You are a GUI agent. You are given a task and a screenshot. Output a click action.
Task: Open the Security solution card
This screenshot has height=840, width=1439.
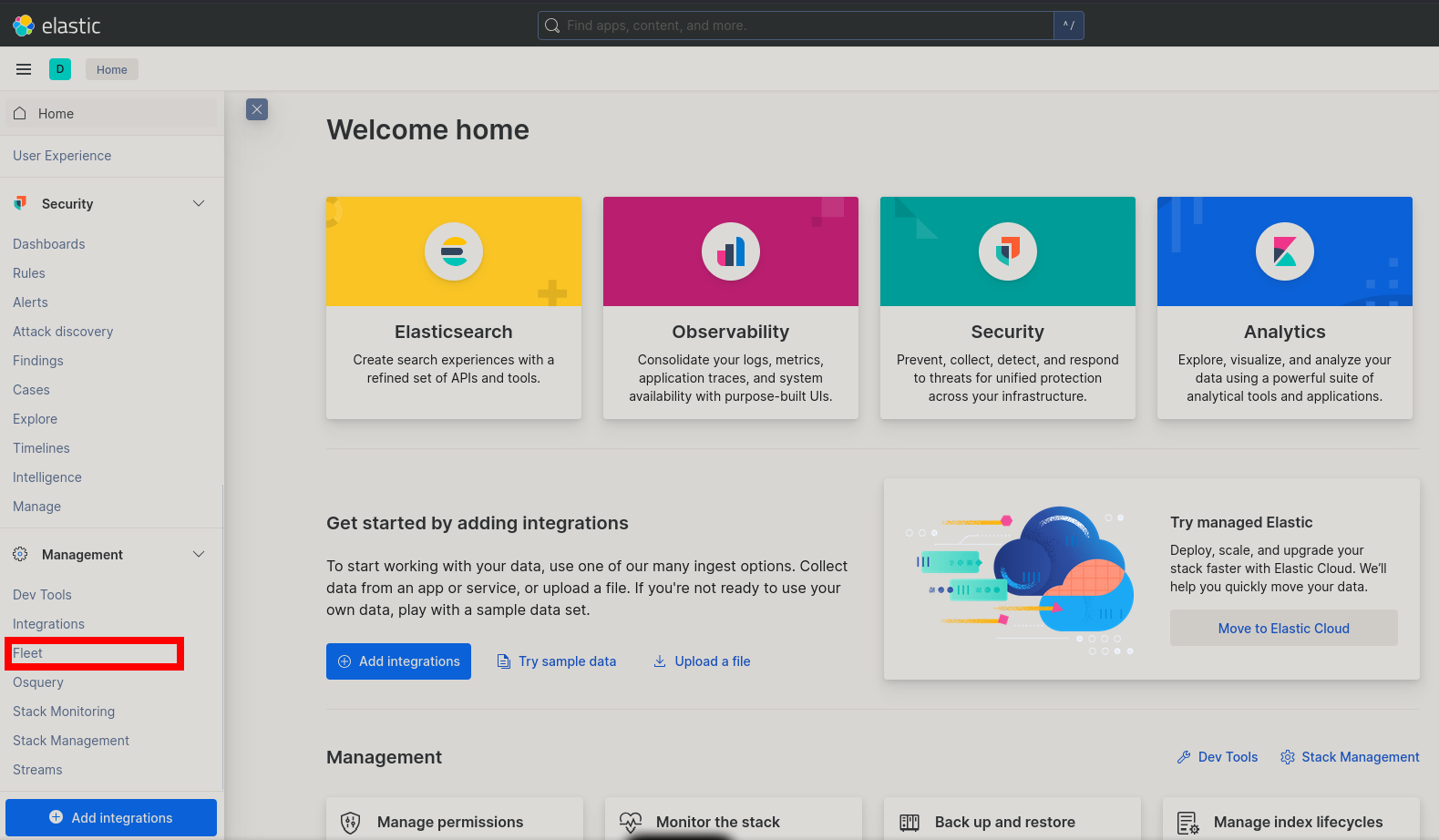tap(1008, 308)
